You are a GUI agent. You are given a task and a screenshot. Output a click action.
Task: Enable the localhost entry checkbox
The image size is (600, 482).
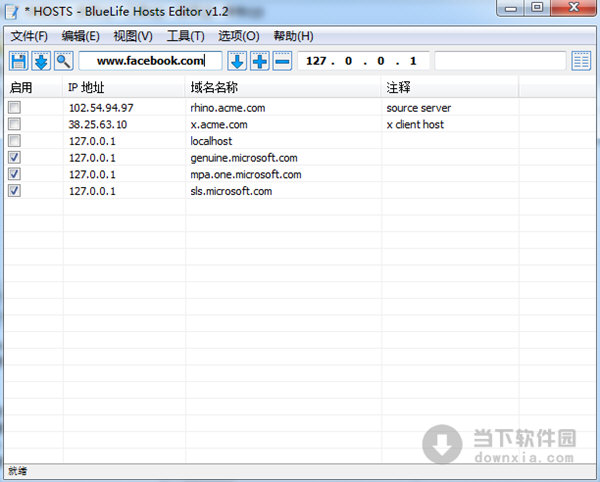click(15, 141)
